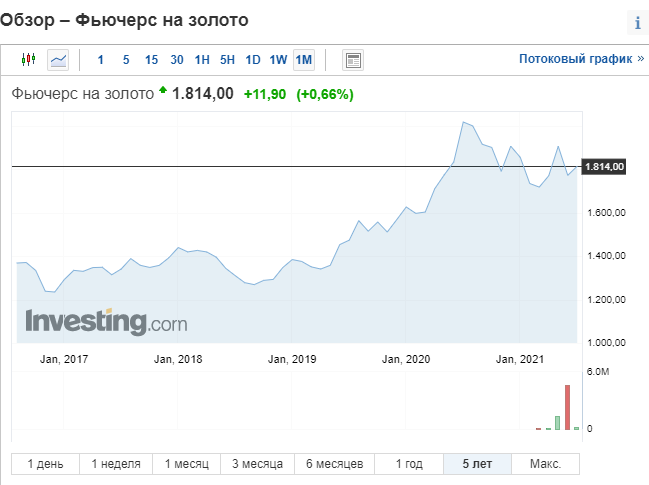This screenshot has width=649, height=485.
Task: Set interval to 5 minutes
Action: point(126,60)
